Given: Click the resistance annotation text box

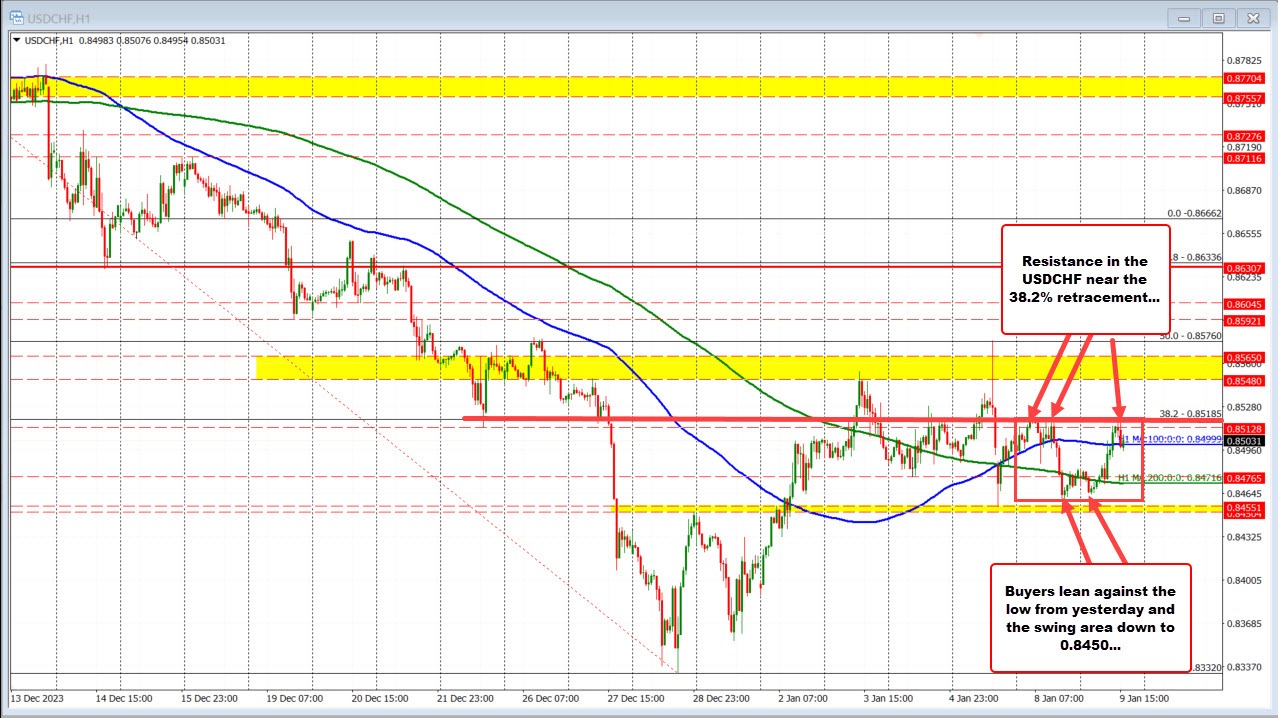Looking at the screenshot, I should coord(1086,280).
